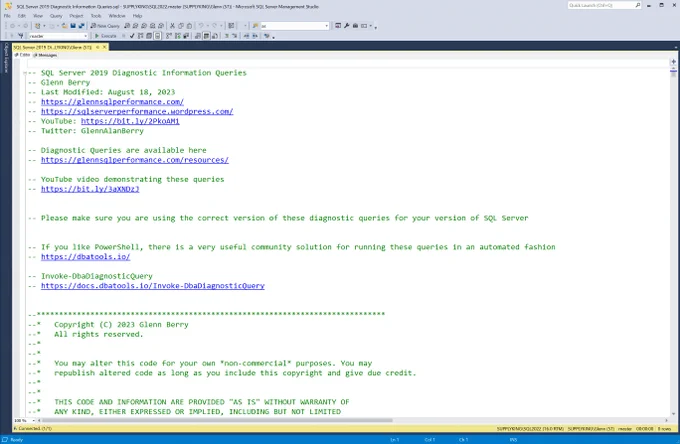Click the vertical scrollbar down arrow
680x444 pixels.
coord(673,414)
